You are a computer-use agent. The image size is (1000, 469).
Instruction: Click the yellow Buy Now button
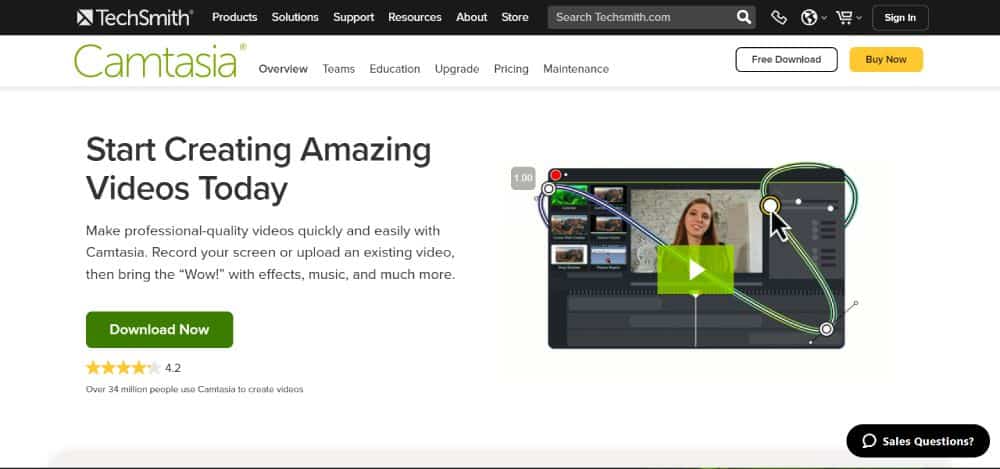[x=886, y=59]
